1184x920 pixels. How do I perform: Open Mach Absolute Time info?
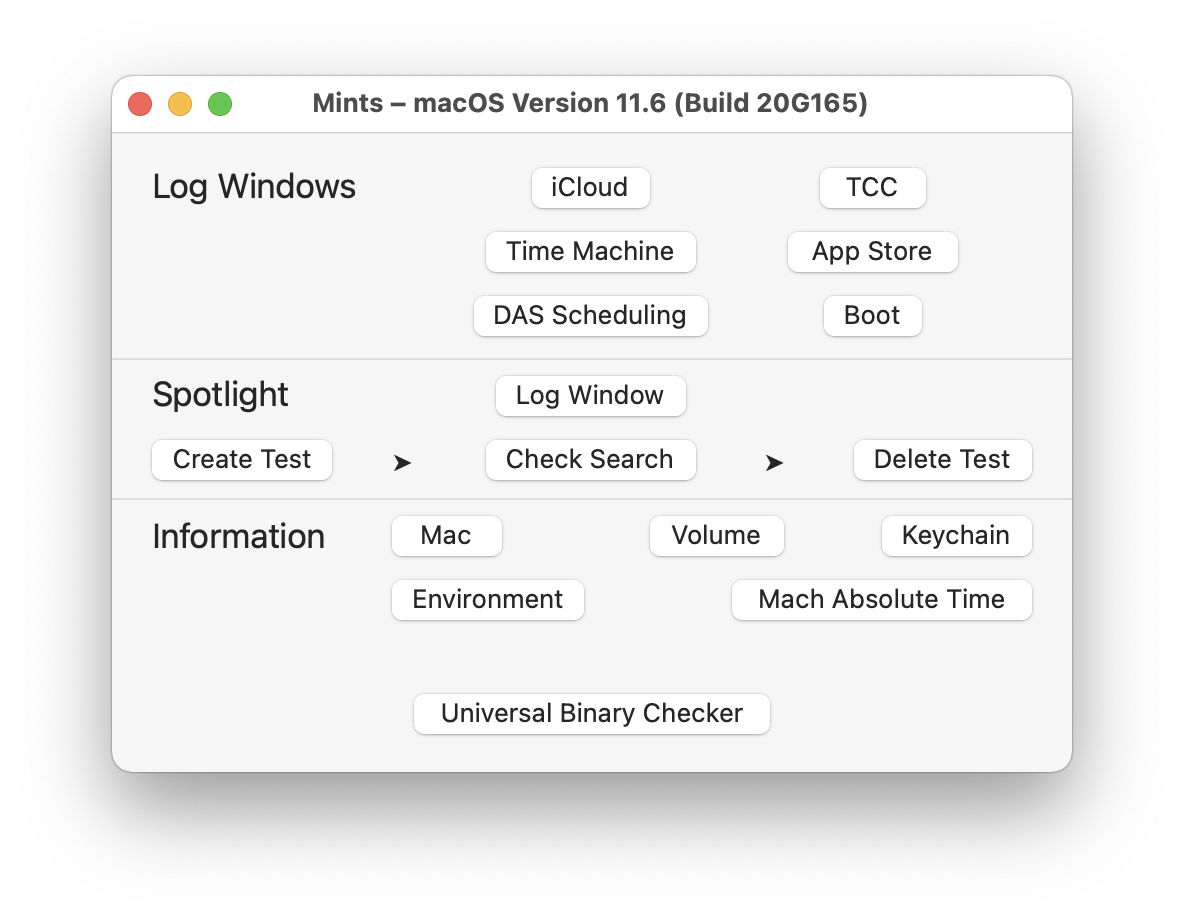[881, 600]
